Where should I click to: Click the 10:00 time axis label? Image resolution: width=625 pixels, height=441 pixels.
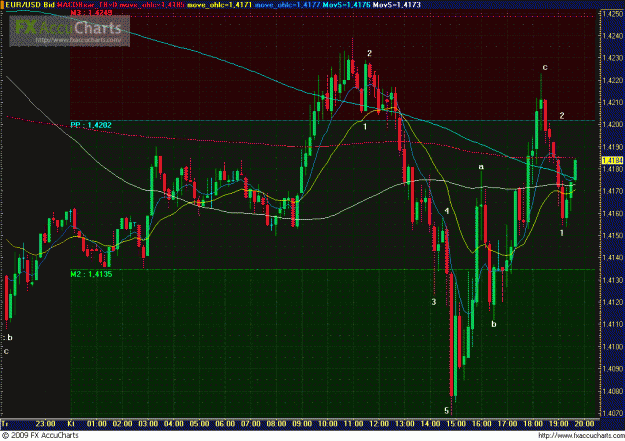[328, 423]
